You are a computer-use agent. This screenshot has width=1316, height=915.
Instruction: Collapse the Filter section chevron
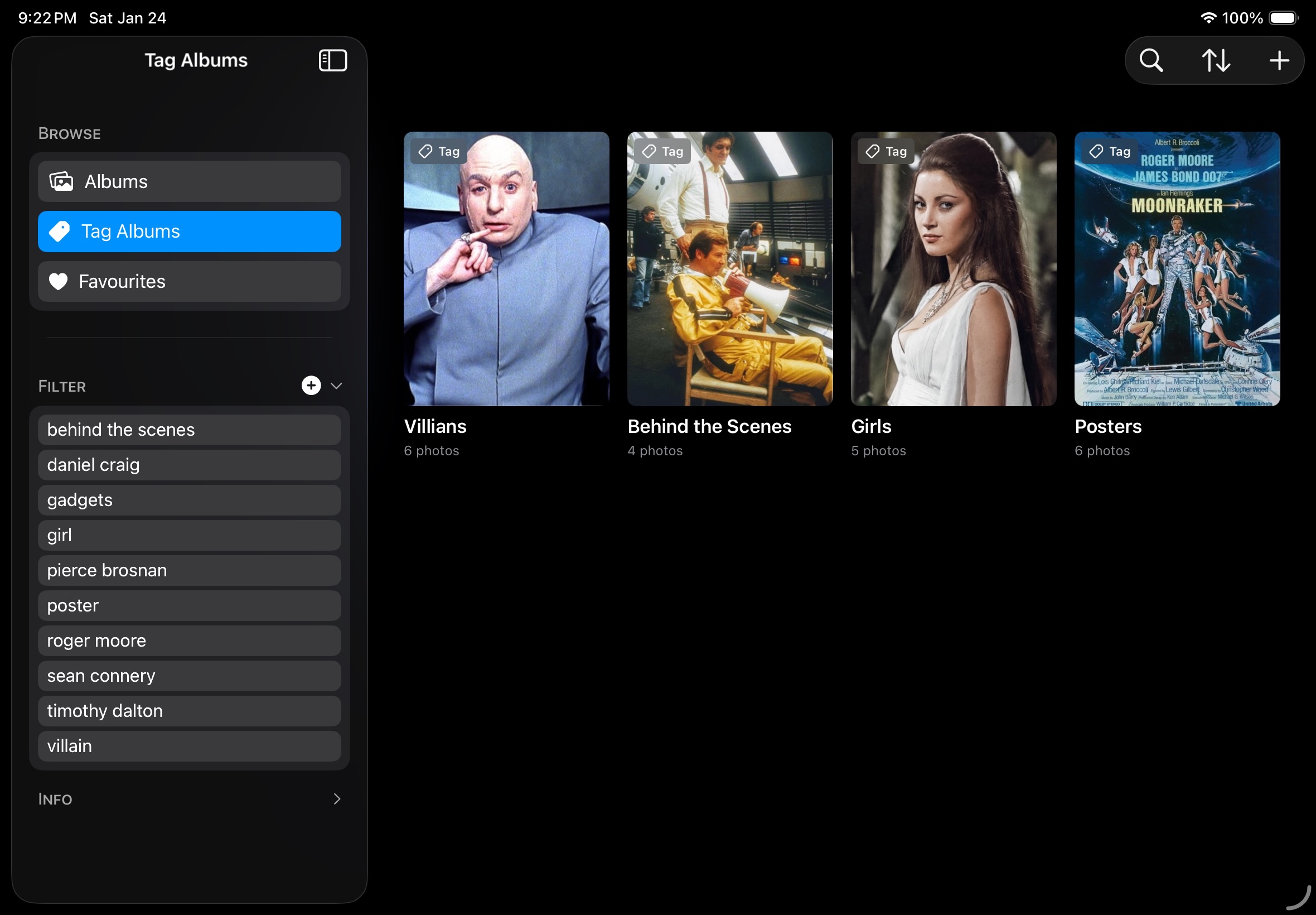pos(336,386)
